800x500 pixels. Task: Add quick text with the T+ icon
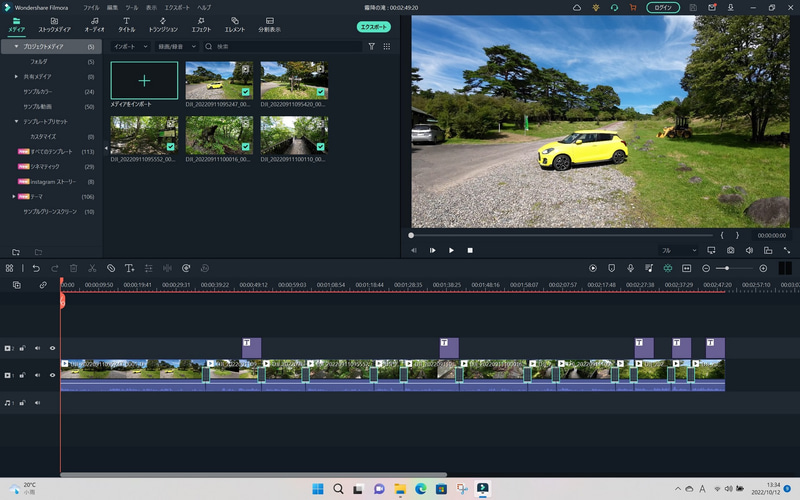point(130,268)
